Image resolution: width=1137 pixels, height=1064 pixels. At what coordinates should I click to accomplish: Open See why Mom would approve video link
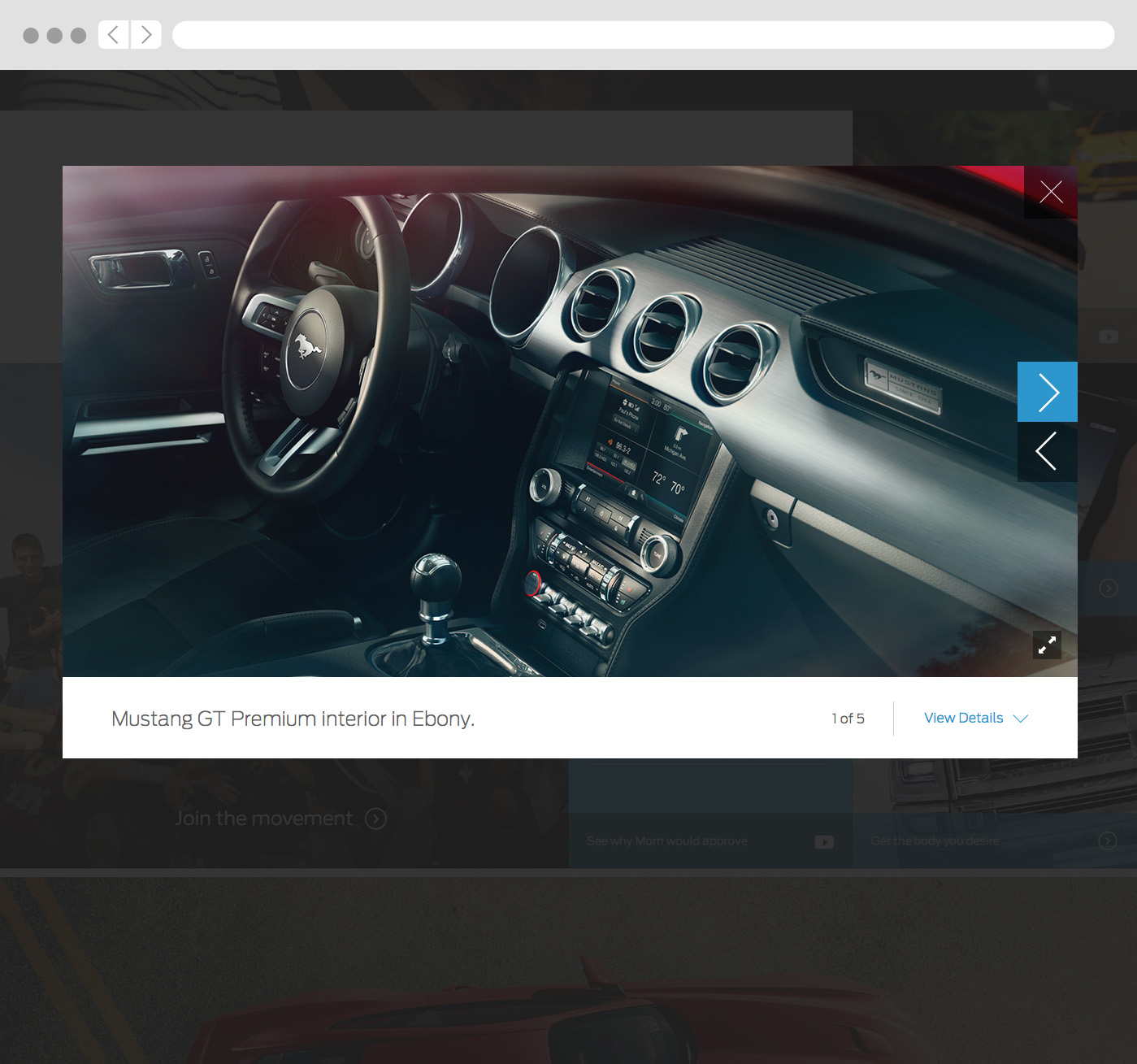click(x=667, y=841)
